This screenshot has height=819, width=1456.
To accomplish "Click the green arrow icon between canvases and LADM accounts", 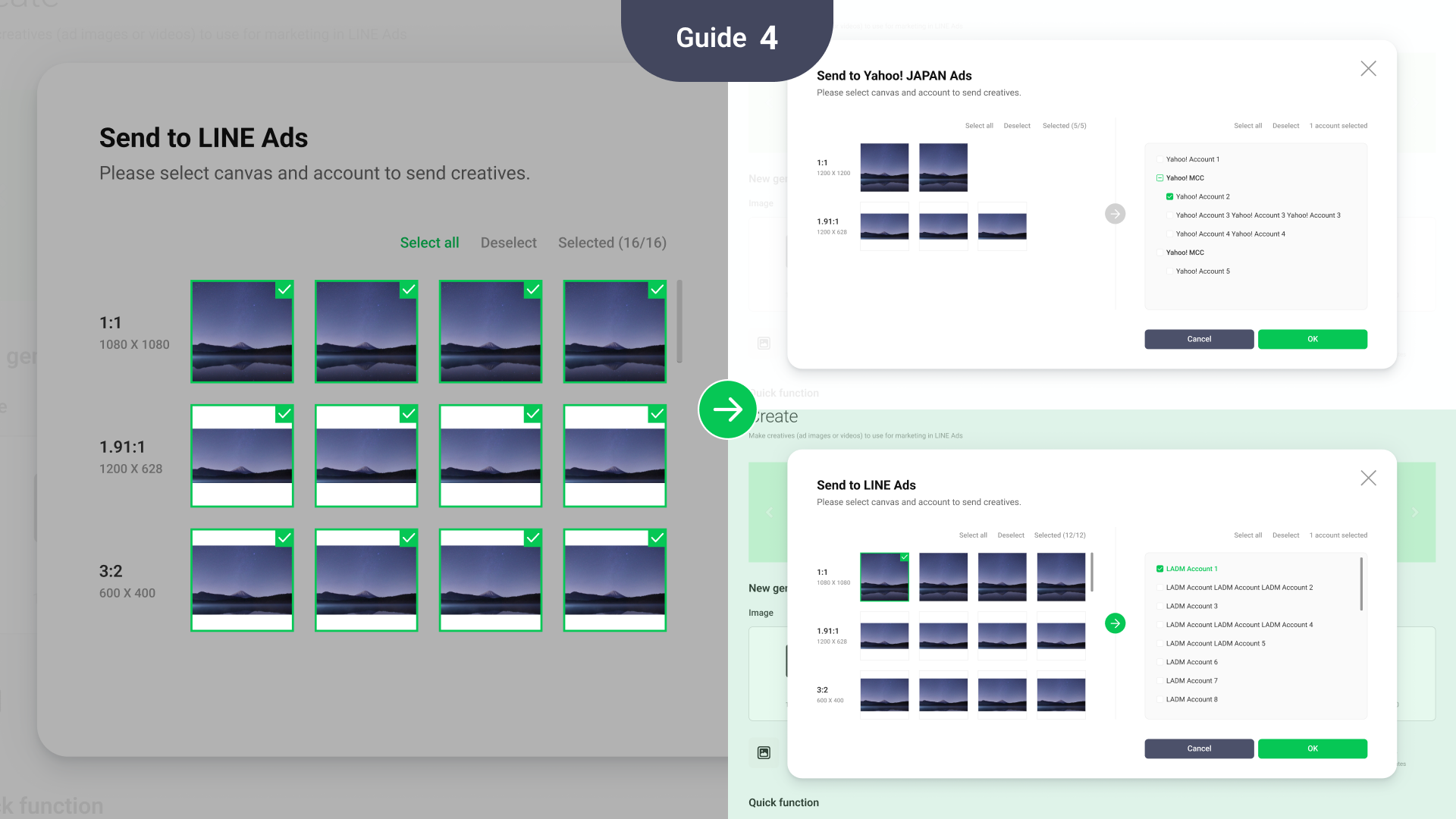I will click(1115, 623).
